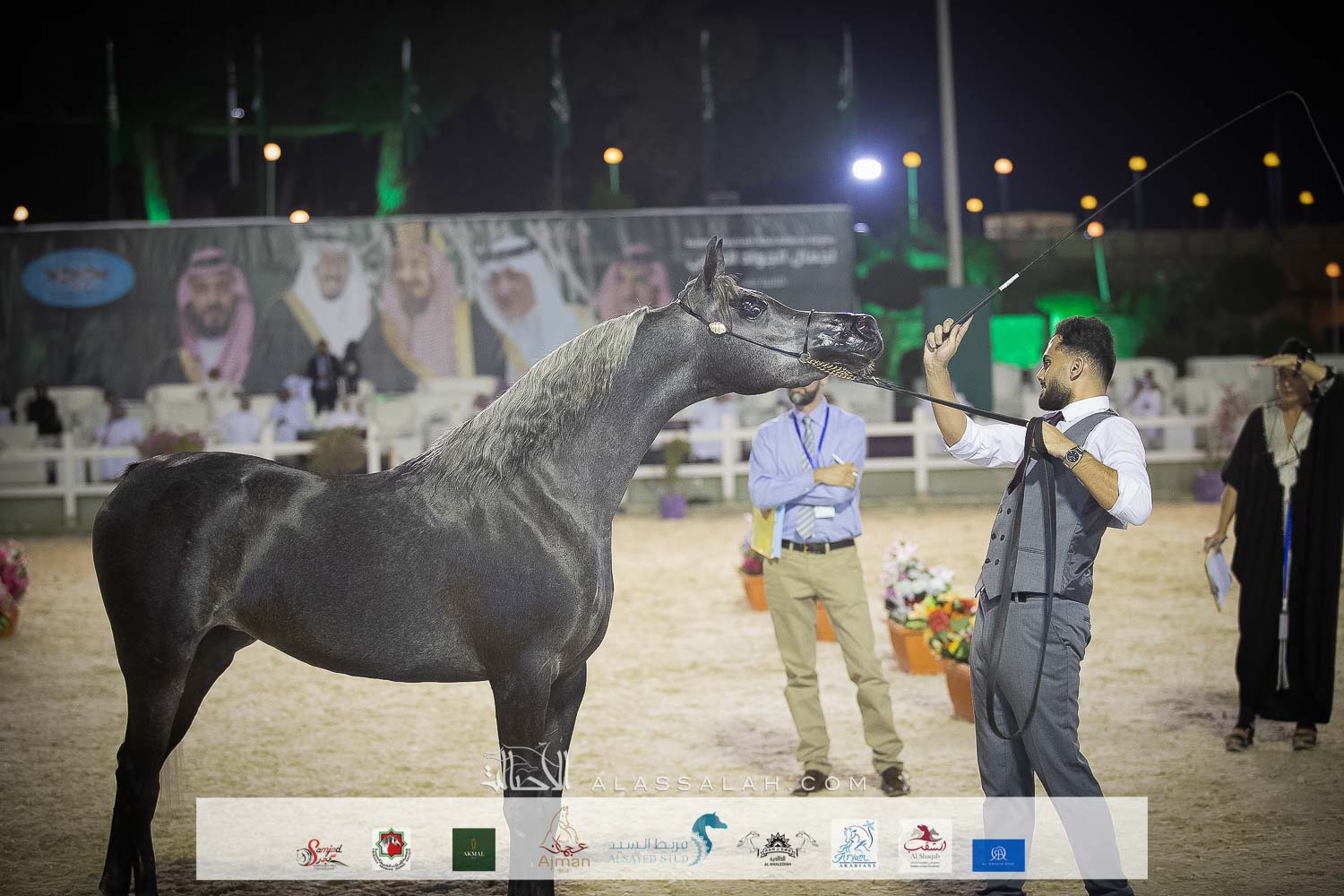Click the Ajman Stud logo
This screenshot has height=896, width=1344.
coord(564,842)
